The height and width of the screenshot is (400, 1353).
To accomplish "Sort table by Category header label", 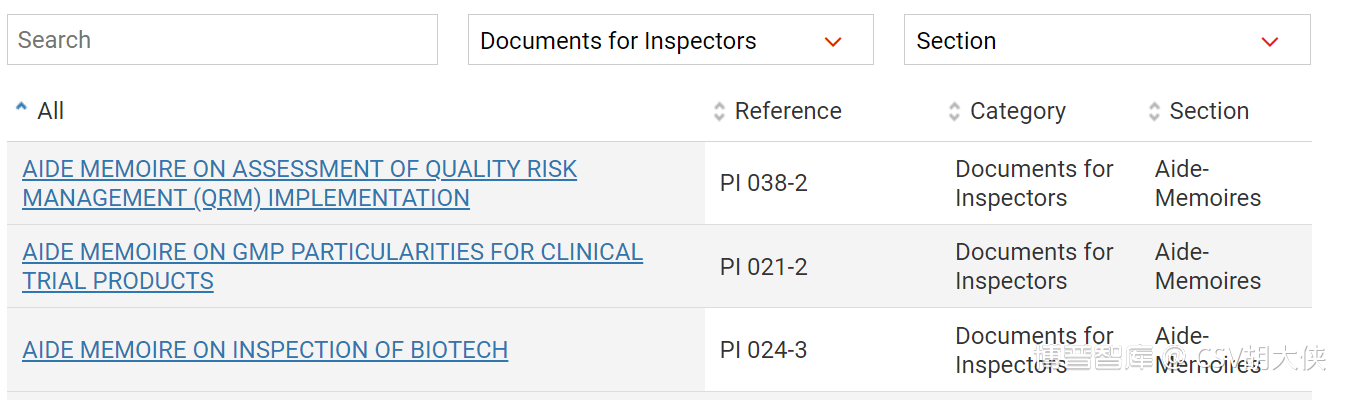I will [x=1018, y=111].
